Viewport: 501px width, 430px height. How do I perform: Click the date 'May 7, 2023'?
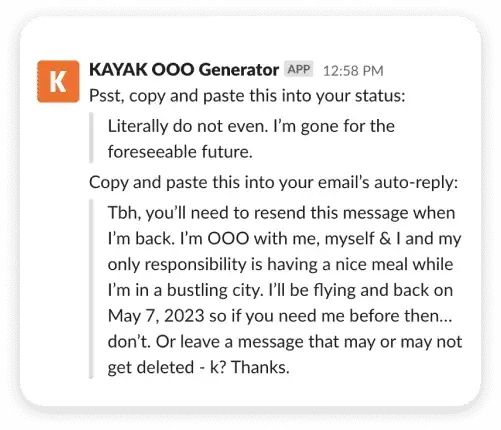tap(156, 316)
